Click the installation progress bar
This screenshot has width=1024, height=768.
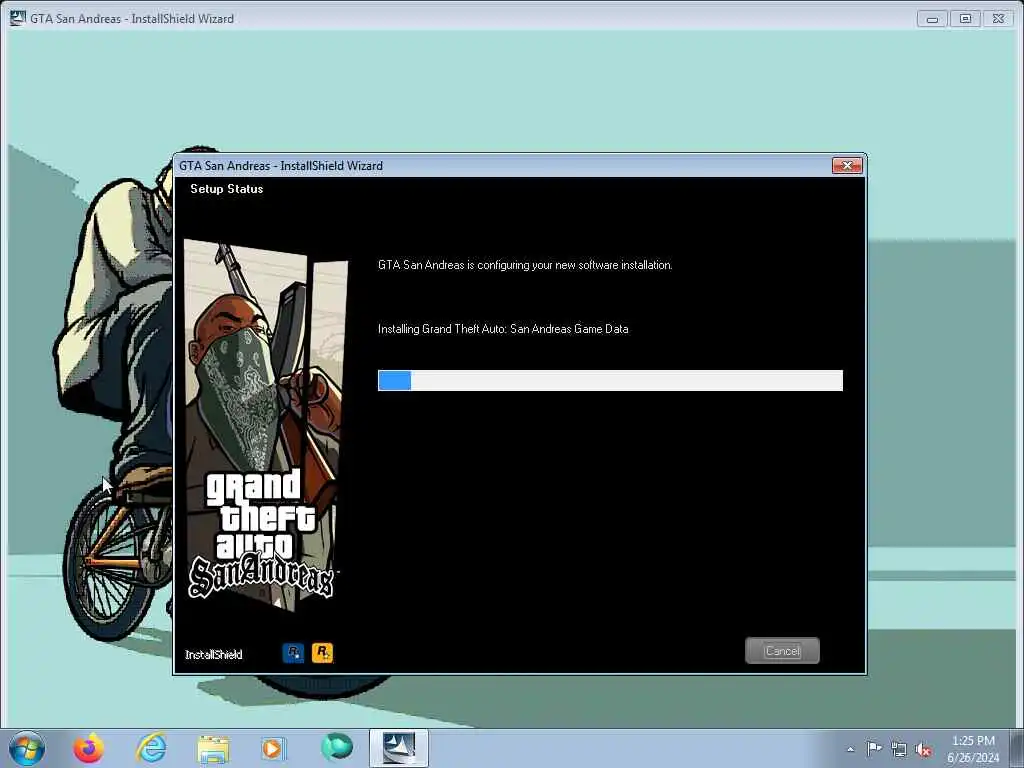(610, 380)
